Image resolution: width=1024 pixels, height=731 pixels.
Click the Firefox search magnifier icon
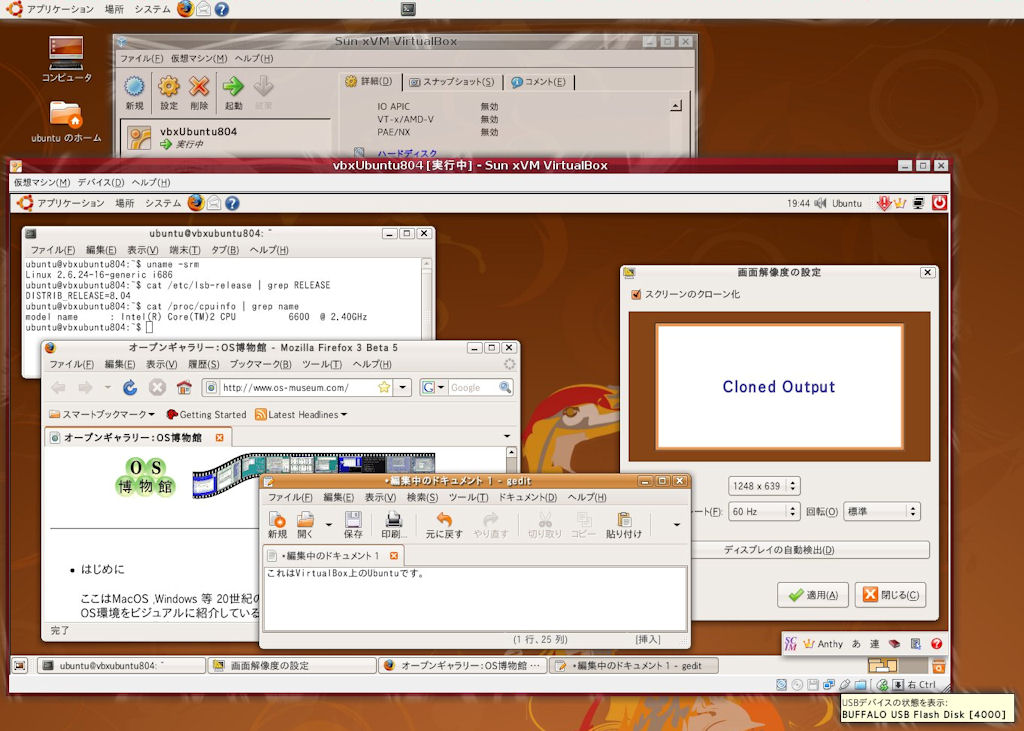pyautogui.click(x=505, y=387)
